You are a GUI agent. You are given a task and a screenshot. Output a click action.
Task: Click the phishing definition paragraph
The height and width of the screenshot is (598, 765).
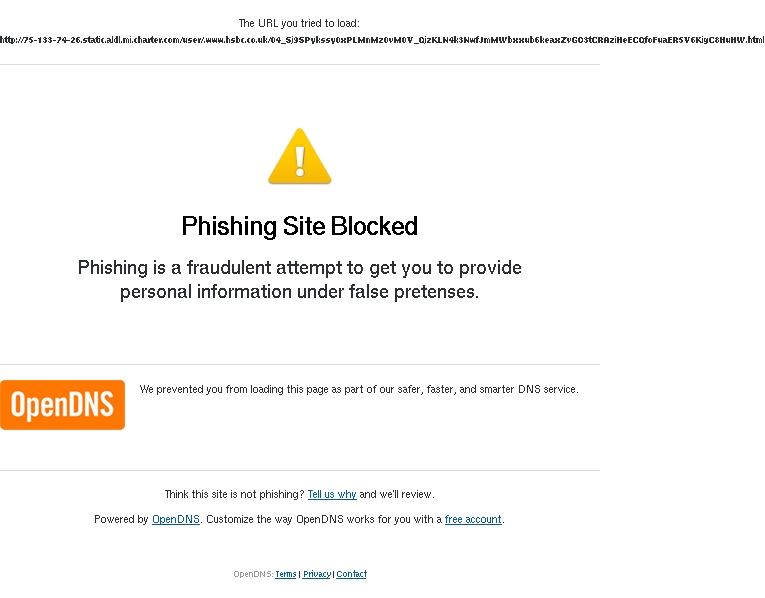300,279
